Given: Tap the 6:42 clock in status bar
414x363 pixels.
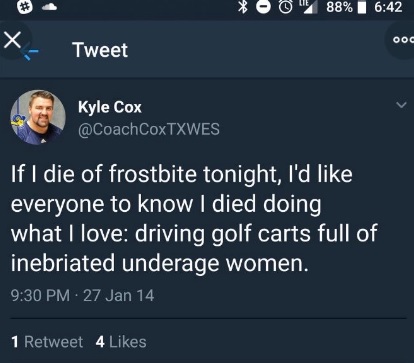Looking at the screenshot, I should [388, 7].
